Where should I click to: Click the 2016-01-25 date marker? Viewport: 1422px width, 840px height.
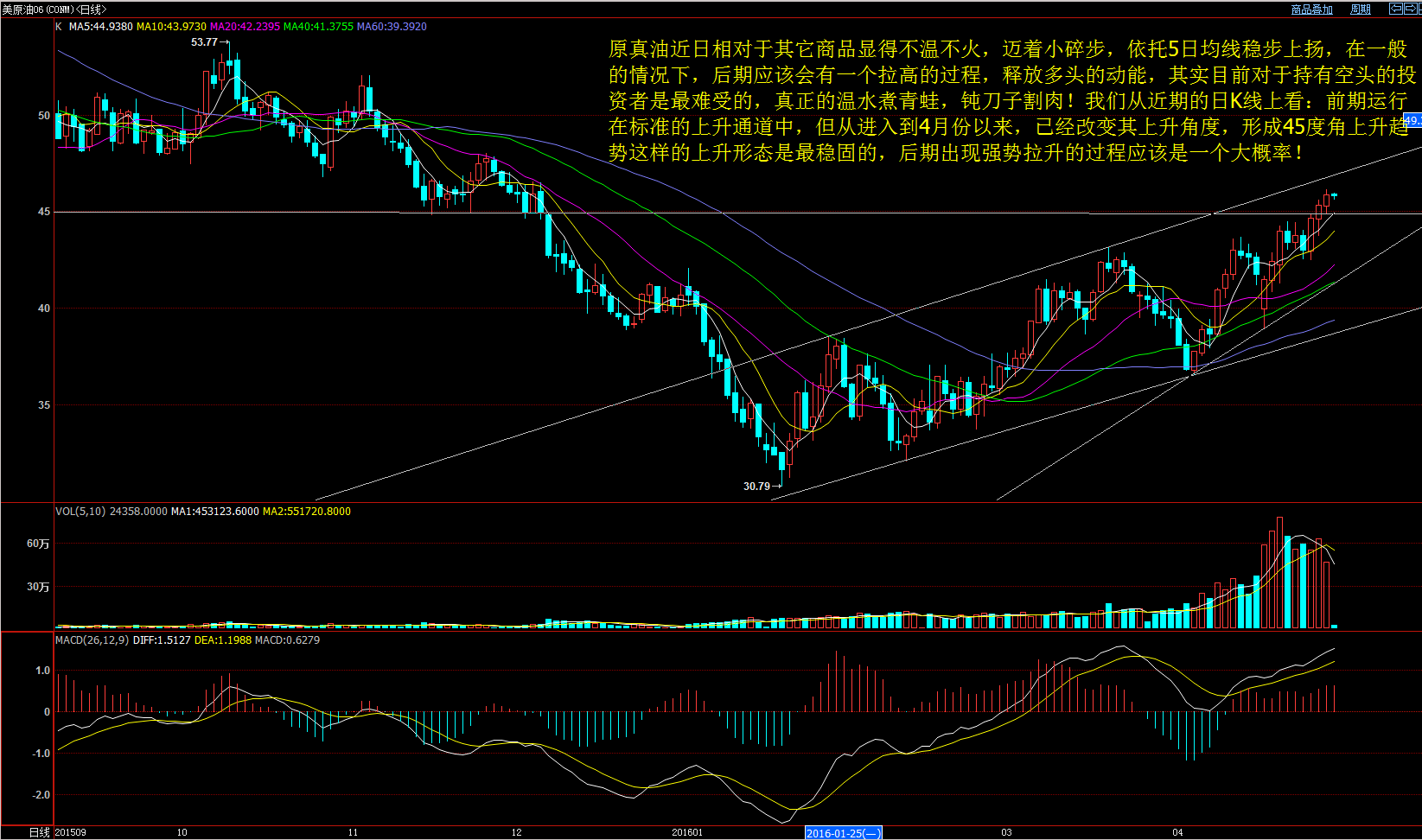click(x=843, y=833)
